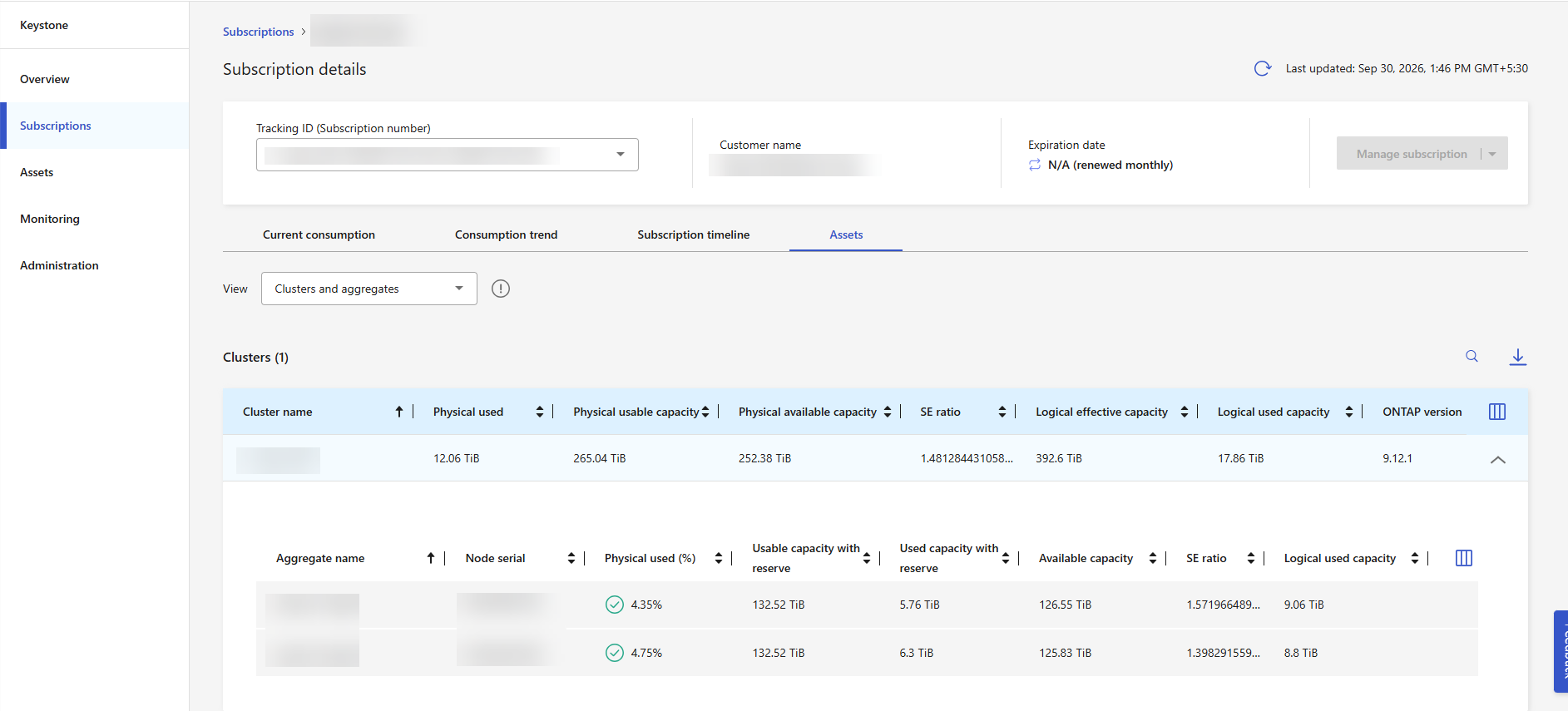Open column chooser for clusters table
This screenshot has width=1568, height=711.
(x=1496, y=412)
